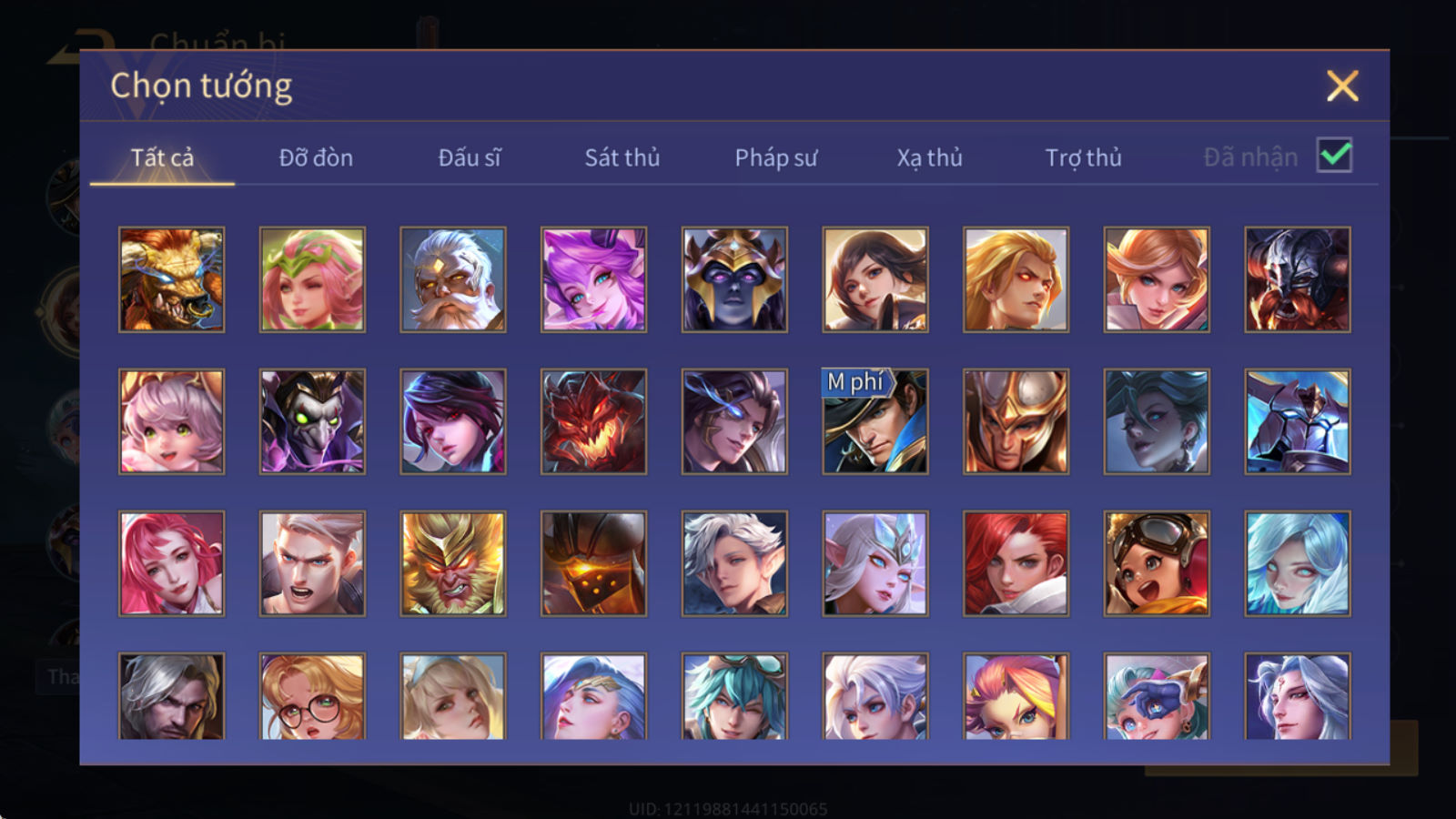Pick the ice-blue haired woman hero
The width and height of the screenshot is (1456, 819).
pyautogui.click(x=1298, y=563)
